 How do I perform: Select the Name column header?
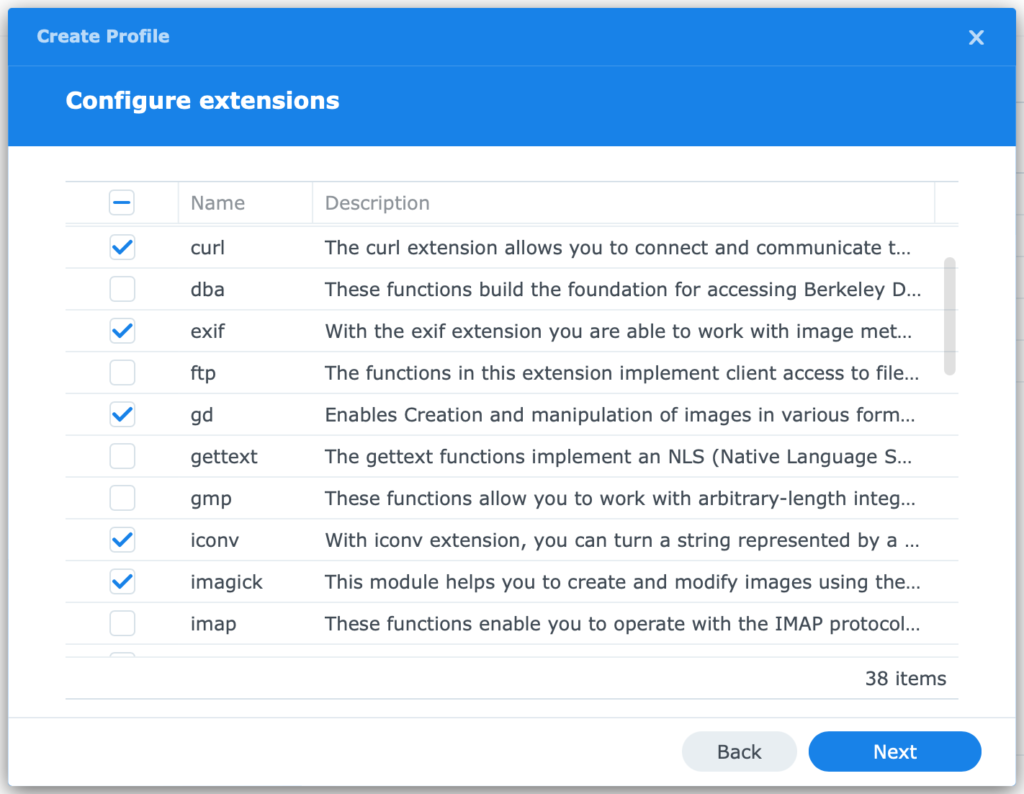(x=217, y=202)
